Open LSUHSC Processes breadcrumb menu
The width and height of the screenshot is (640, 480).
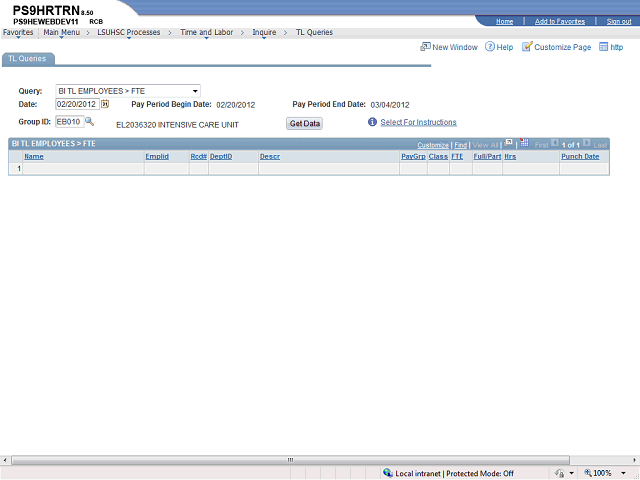pos(129,33)
